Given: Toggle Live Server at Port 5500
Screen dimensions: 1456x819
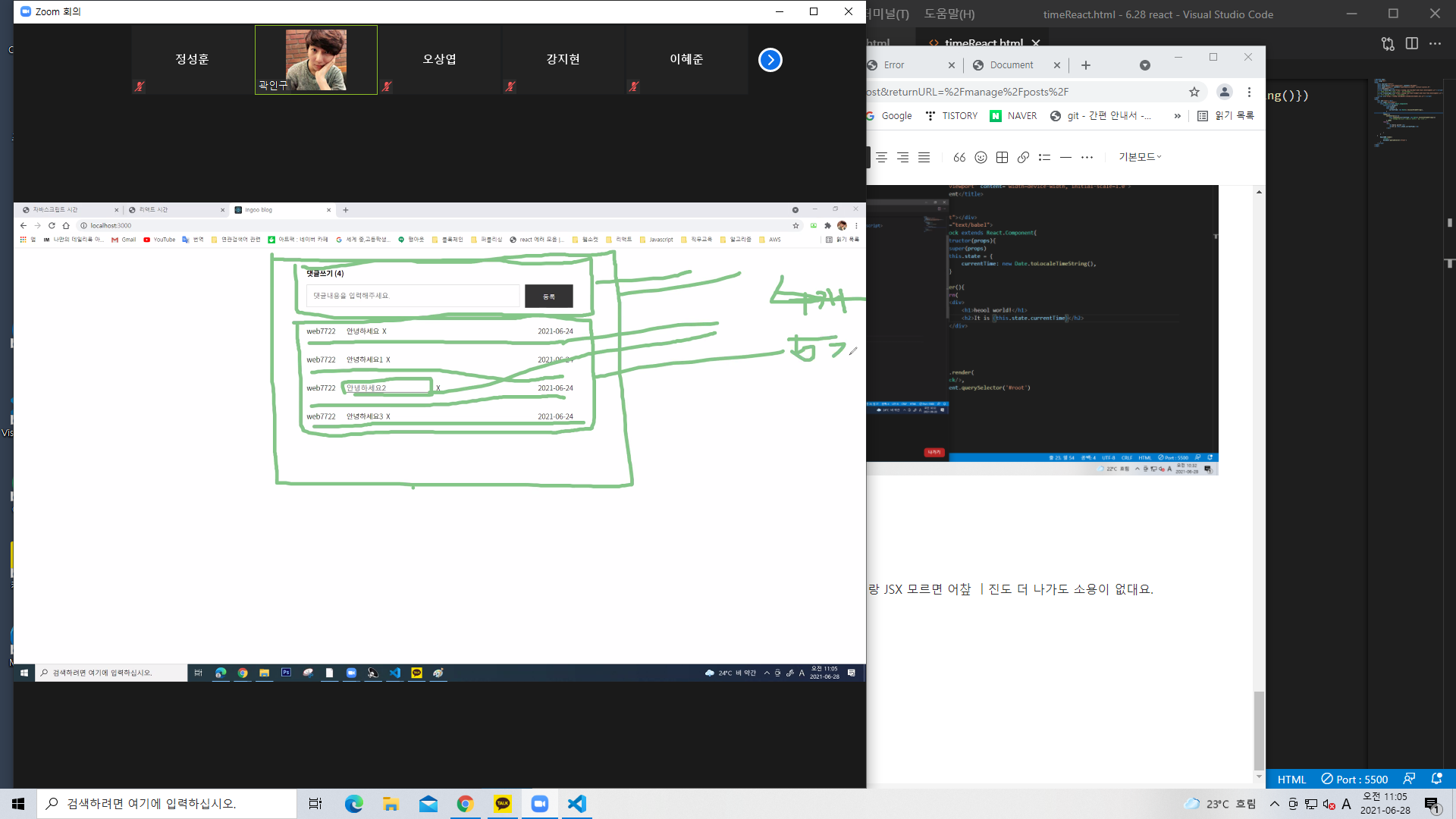Looking at the screenshot, I should click(x=1354, y=779).
